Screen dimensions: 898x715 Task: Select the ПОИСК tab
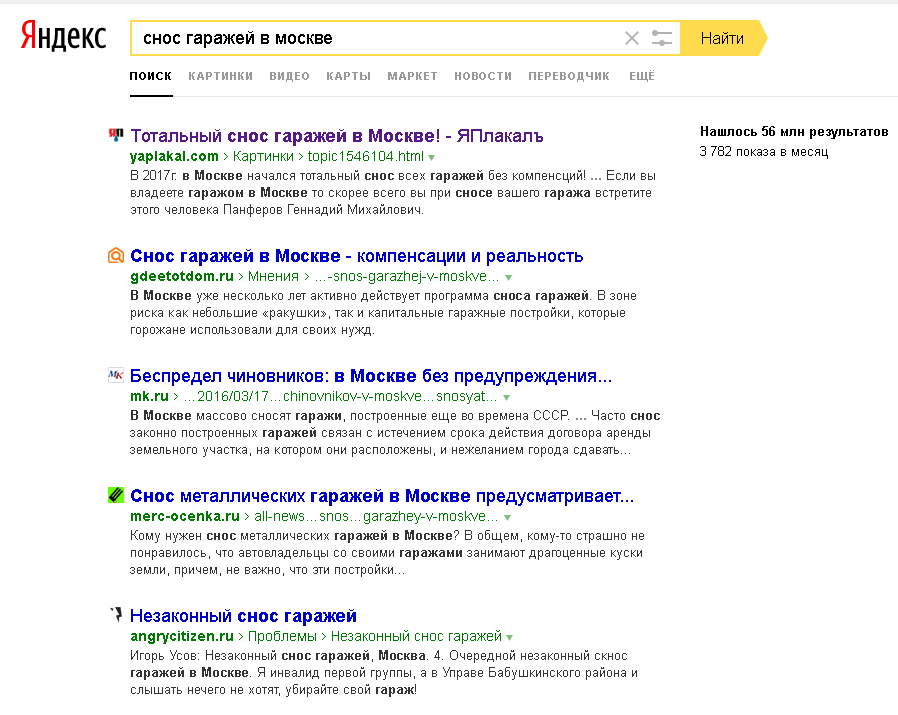(x=151, y=76)
